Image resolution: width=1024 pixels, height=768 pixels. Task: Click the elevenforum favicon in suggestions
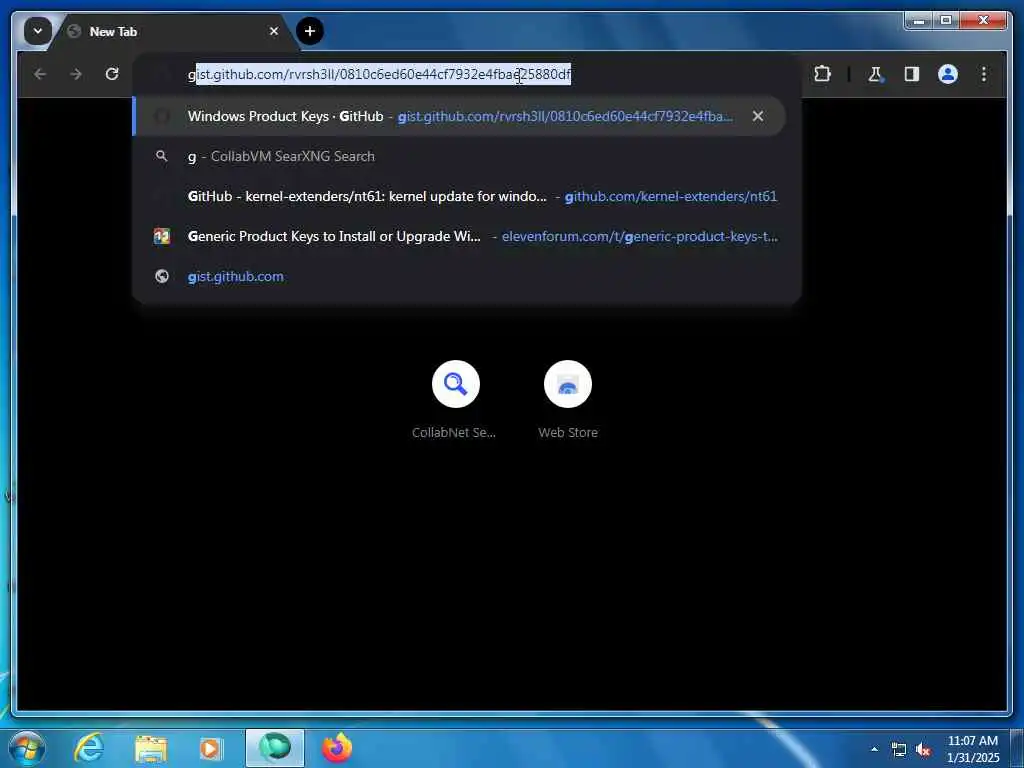click(x=161, y=236)
